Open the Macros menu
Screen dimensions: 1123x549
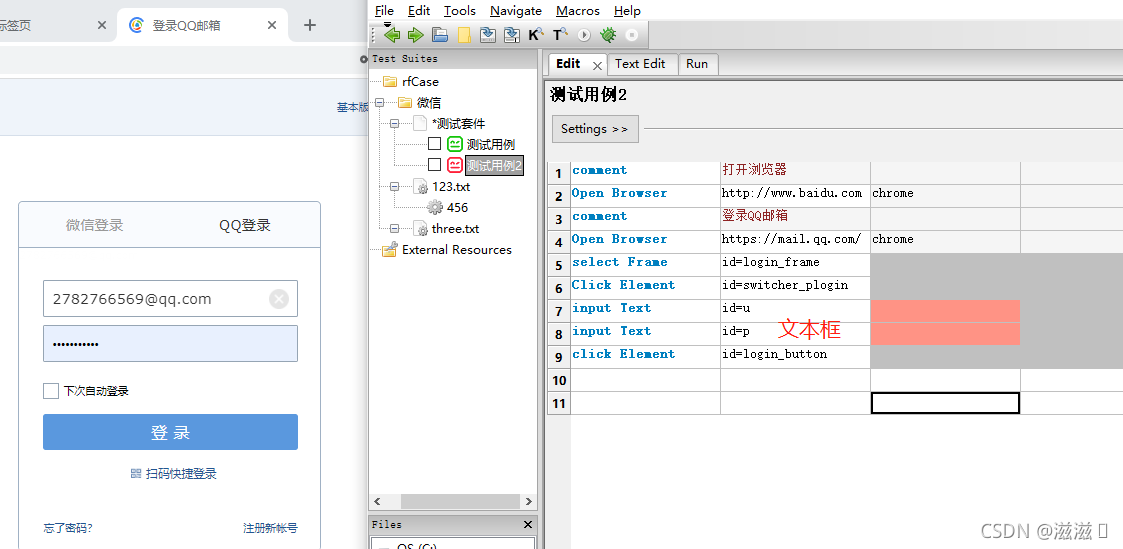coord(578,11)
